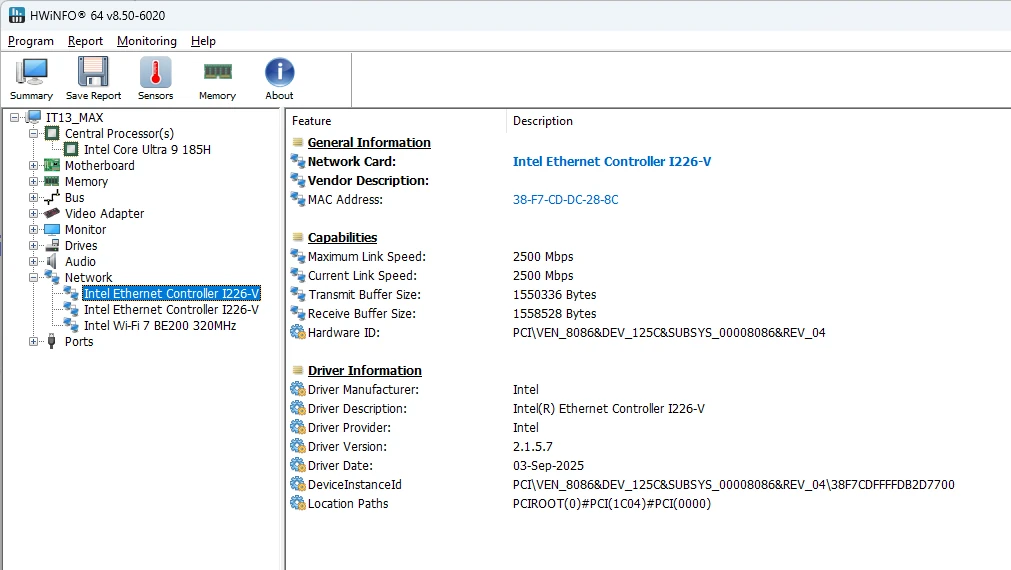This screenshot has height=570, width=1011.
Task: Select Intel Wi-Fi 7 BE200 320MHz
Action: (160, 326)
